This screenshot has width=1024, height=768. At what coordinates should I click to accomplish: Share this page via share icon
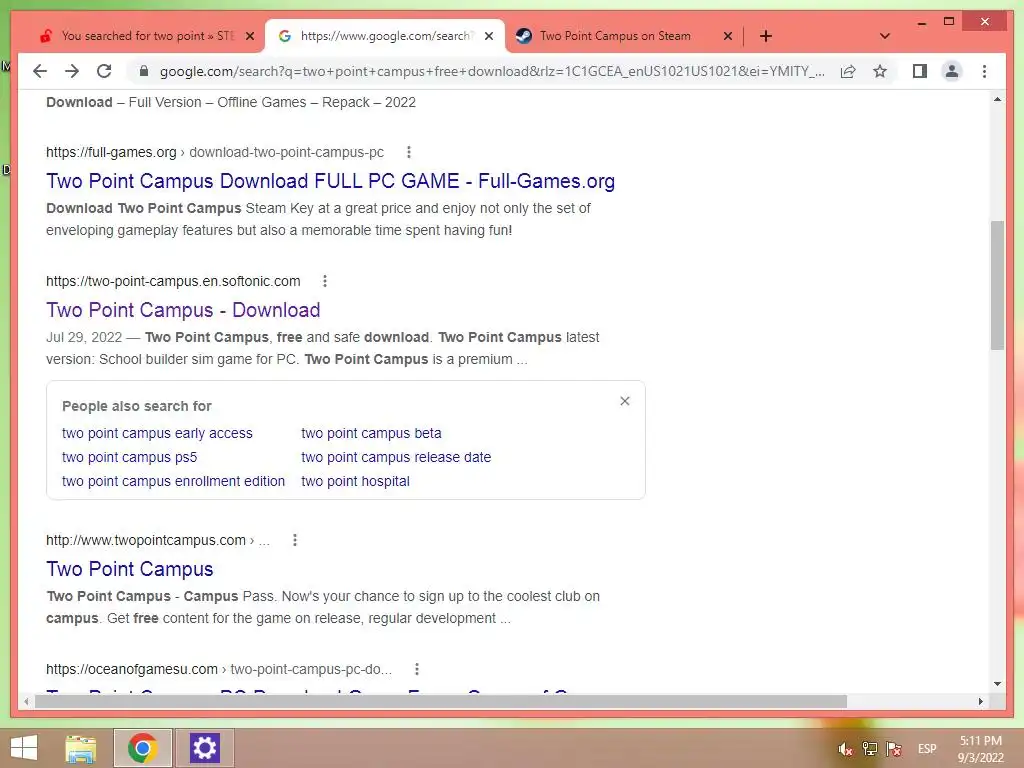[x=848, y=71]
